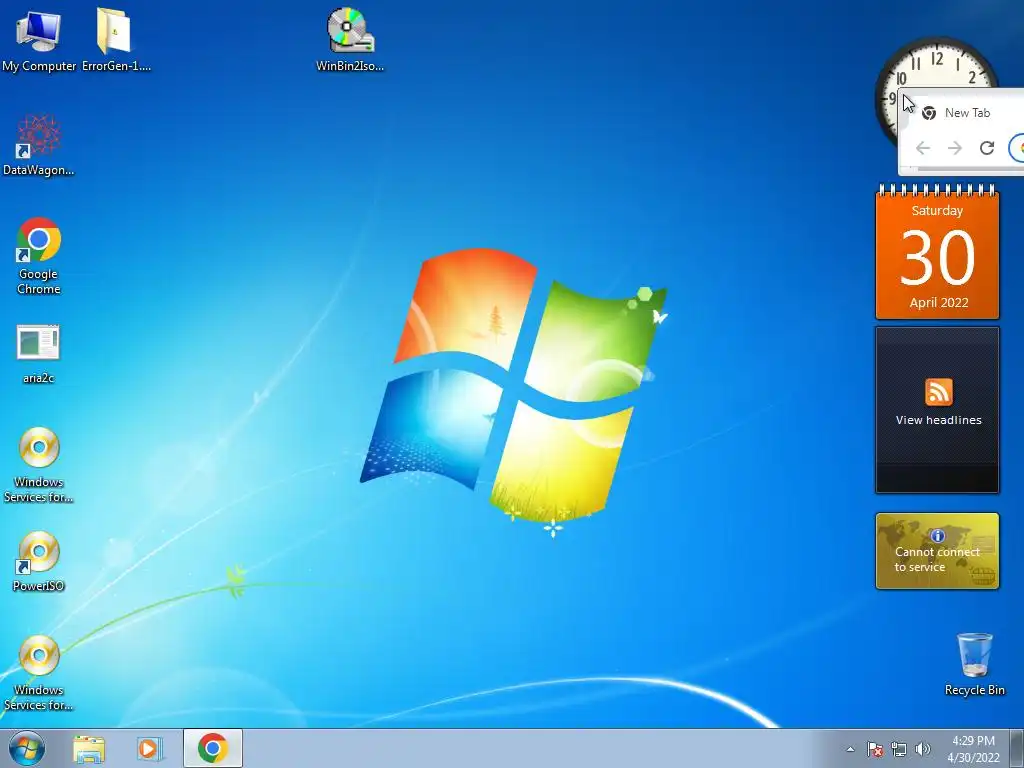1024x768 pixels.
Task: Click View headlines in the feed gadget
Action: coord(938,420)
